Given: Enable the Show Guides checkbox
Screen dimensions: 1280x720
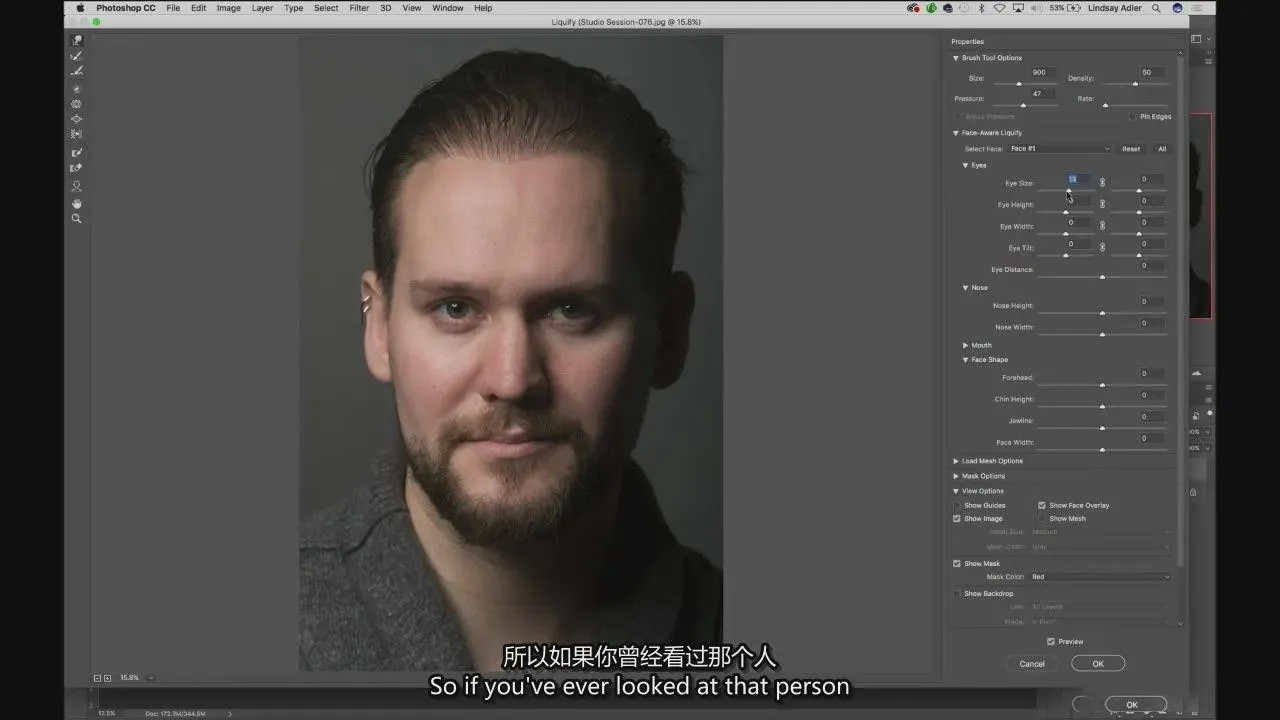Looking at the screenshot, I should [957, 506].
